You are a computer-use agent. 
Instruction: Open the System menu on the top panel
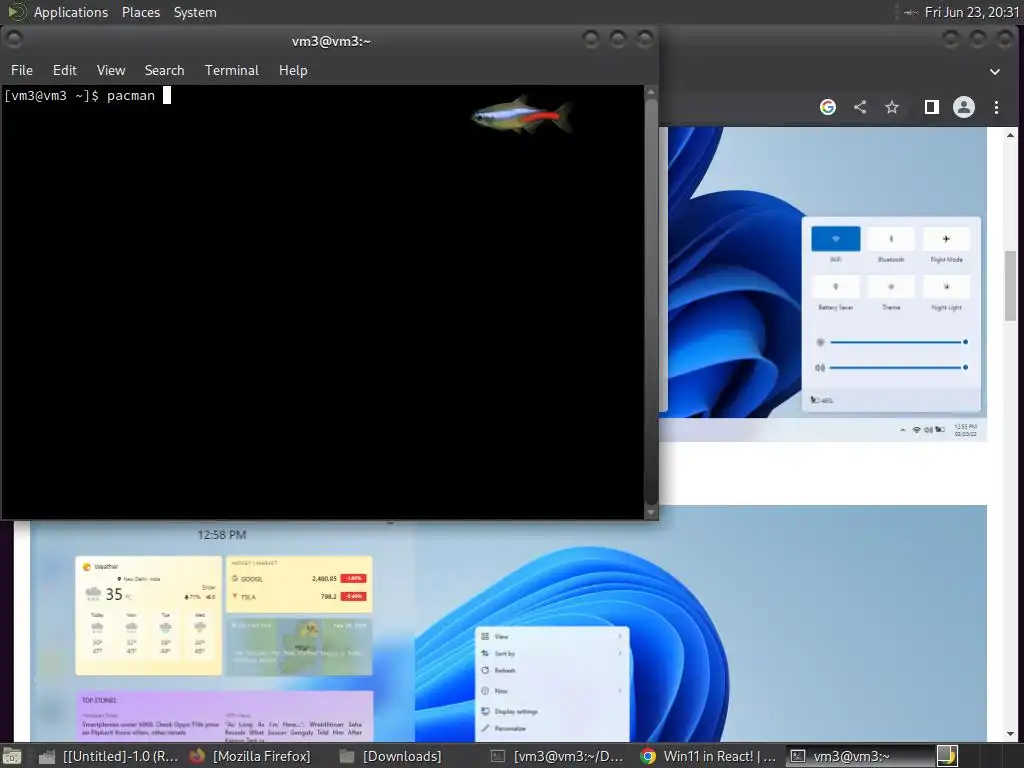tap(195, 12)
